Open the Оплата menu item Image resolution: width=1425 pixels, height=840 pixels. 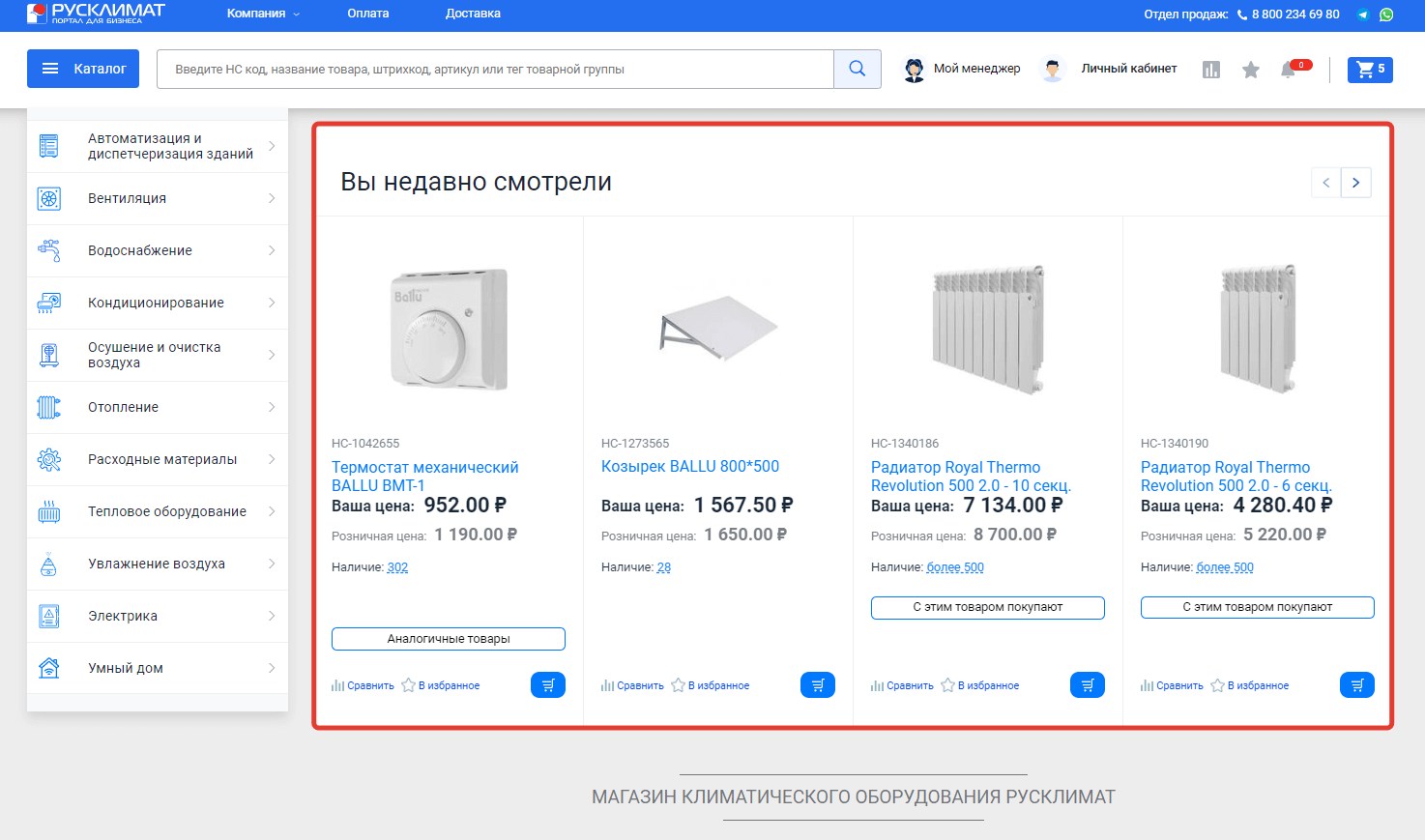(x=368, y=14)
